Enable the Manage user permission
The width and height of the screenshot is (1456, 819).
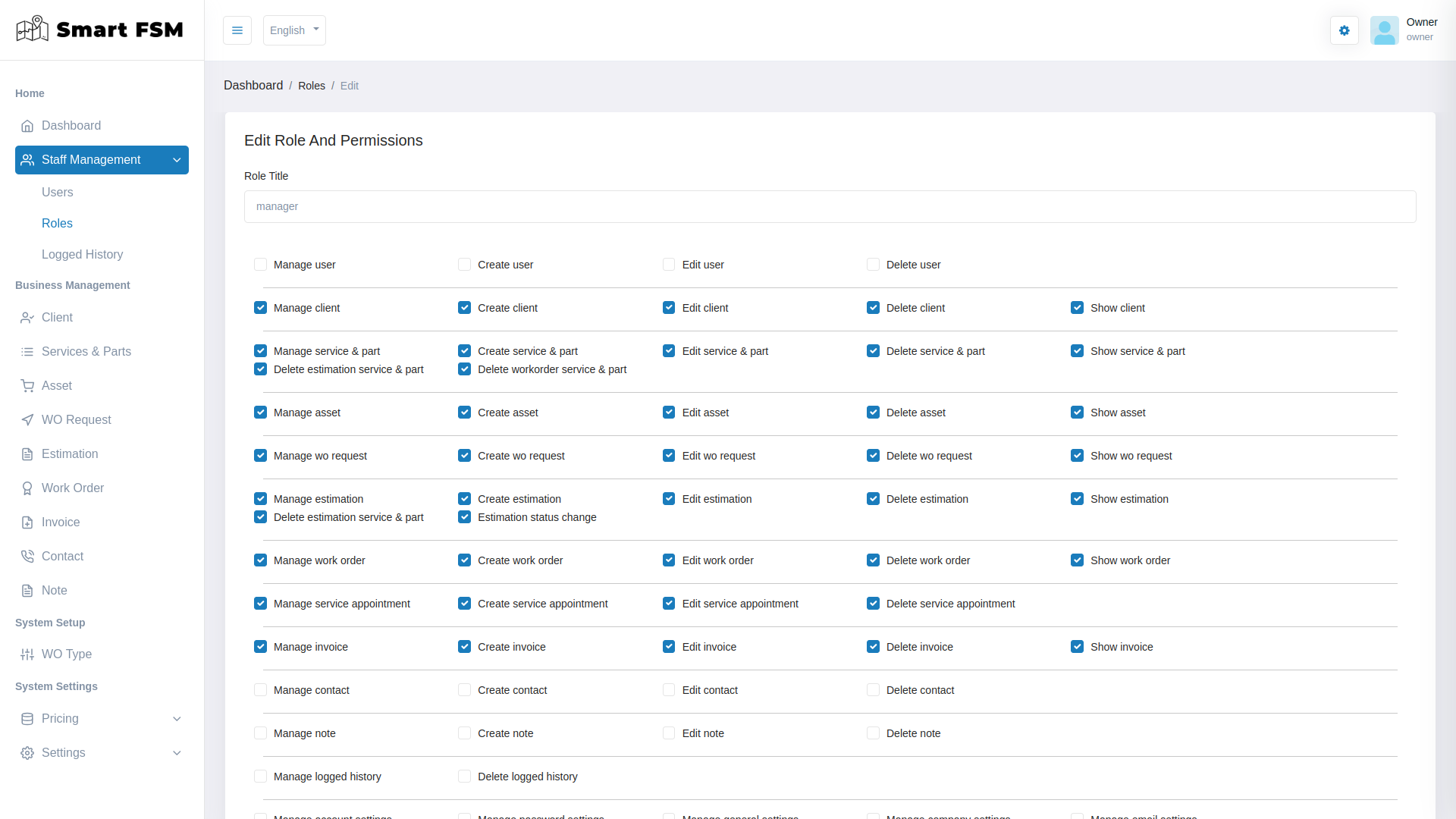(x=260, y=264)
